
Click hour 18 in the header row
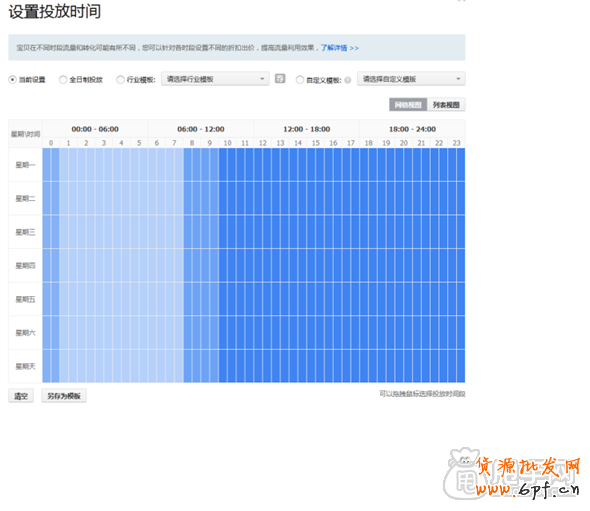tap(369, 143)
